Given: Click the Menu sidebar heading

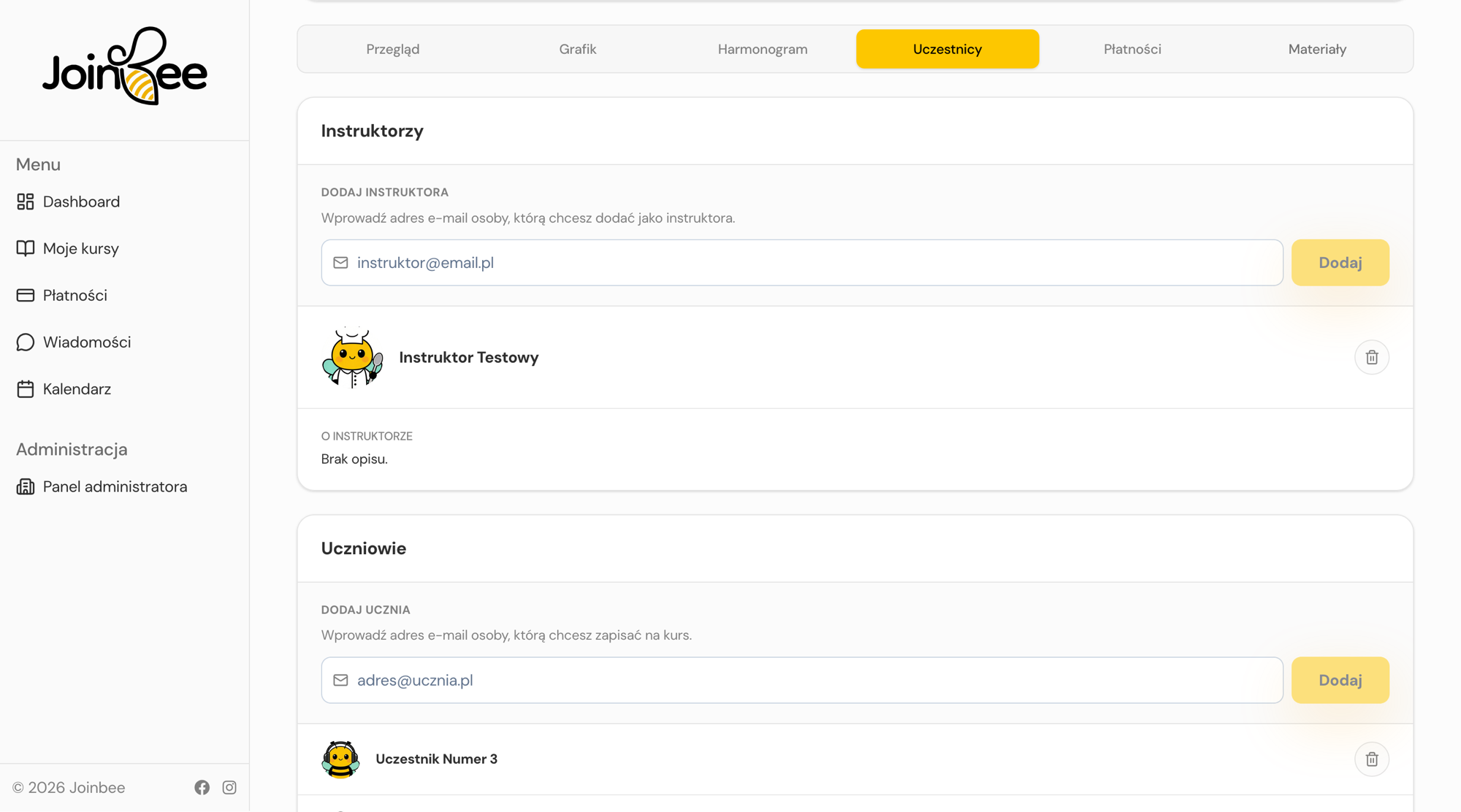Looking at the screenshot, I should coord(38,164).
